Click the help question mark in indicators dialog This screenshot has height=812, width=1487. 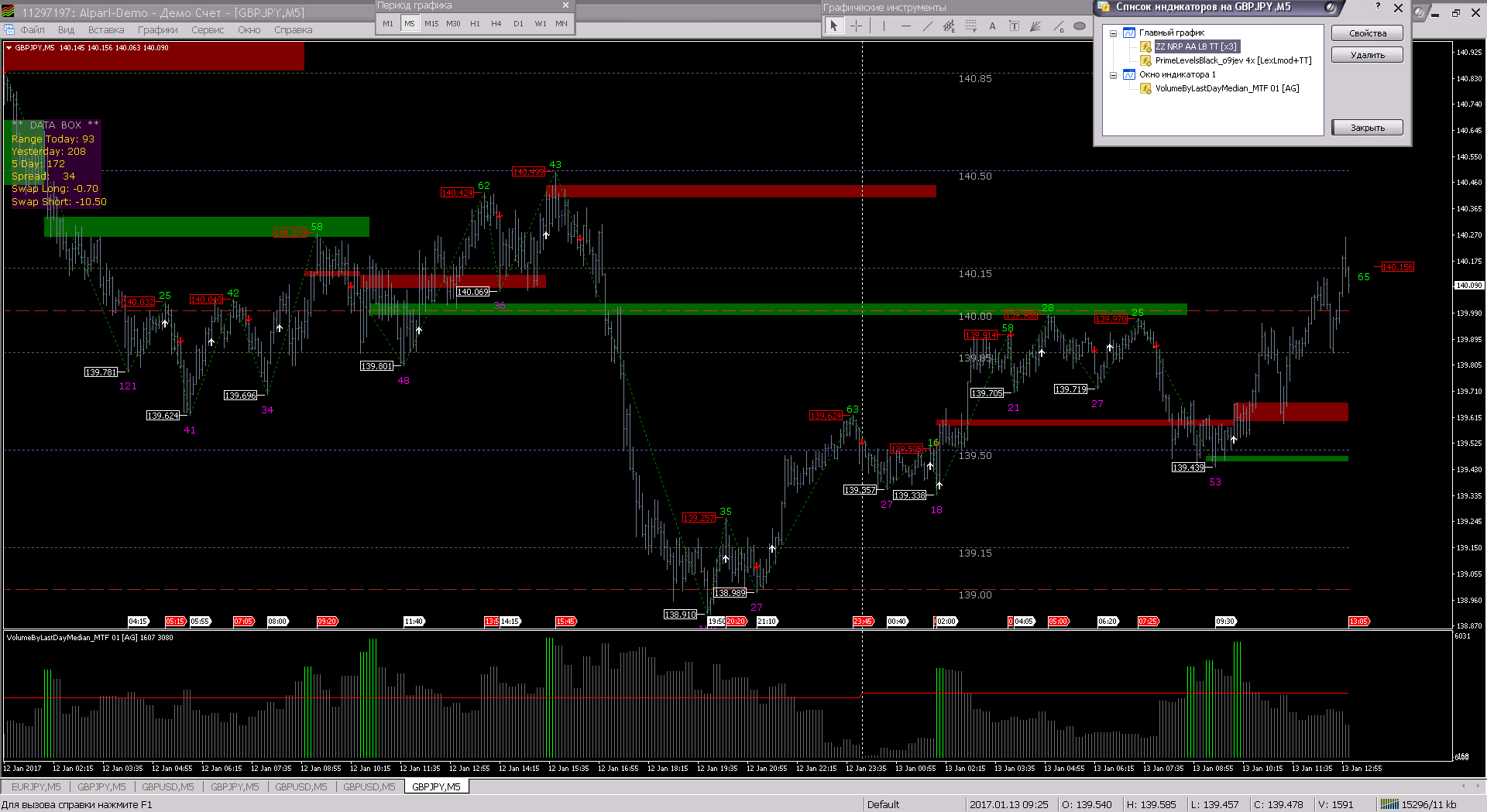(1378, 6)
